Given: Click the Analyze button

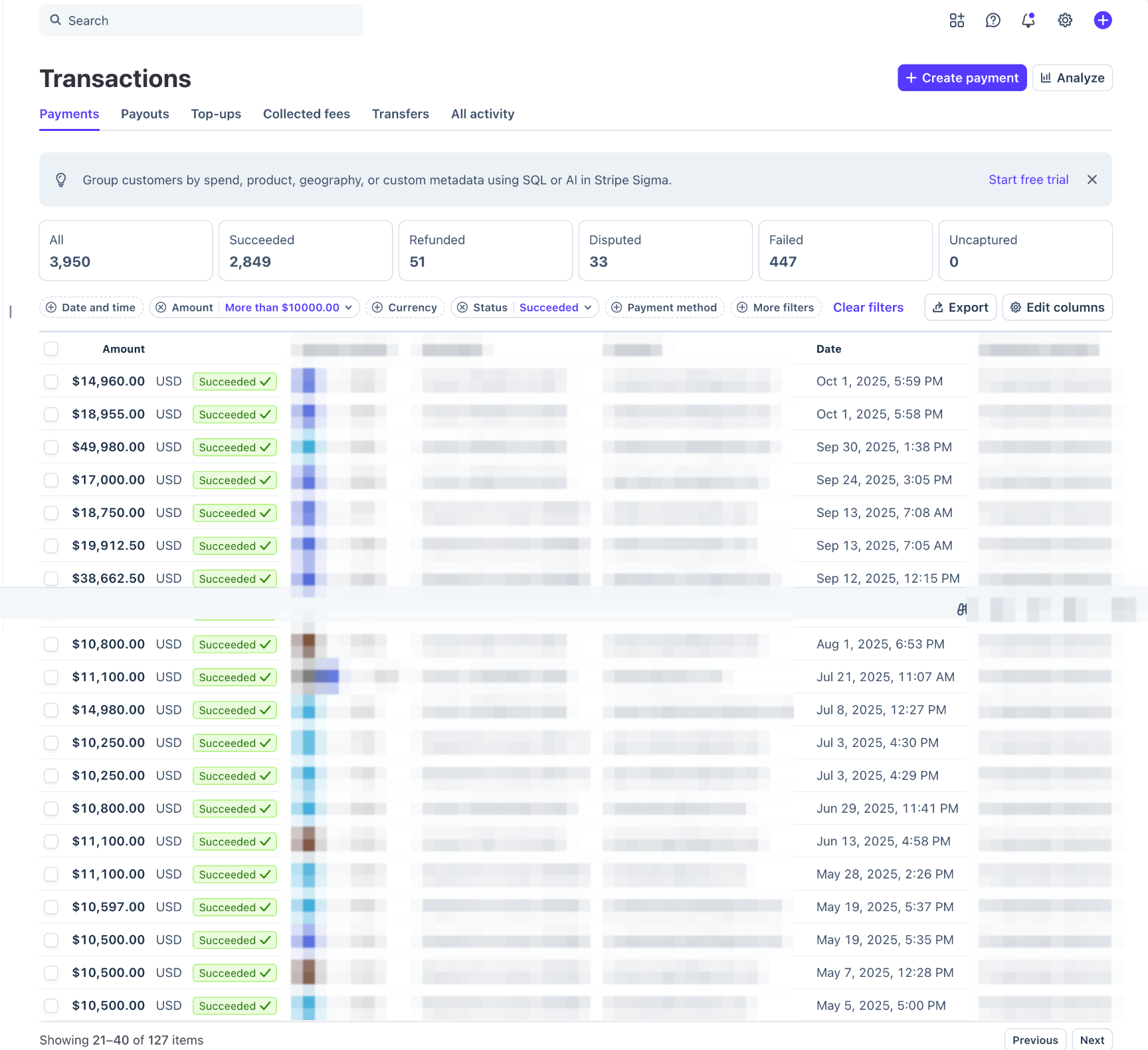Looking at the screenshot, I should (1072, 78).
